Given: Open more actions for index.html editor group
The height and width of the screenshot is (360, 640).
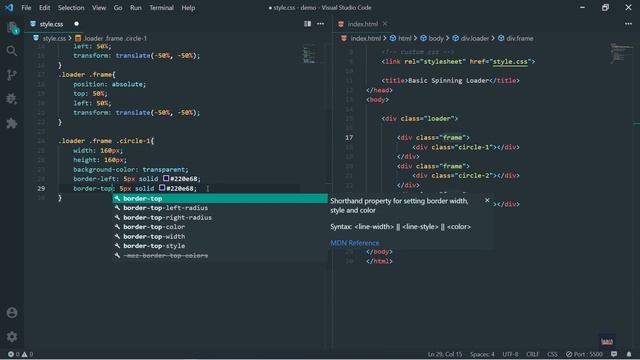Looking at the screenshot, I should tap(628, 24).
